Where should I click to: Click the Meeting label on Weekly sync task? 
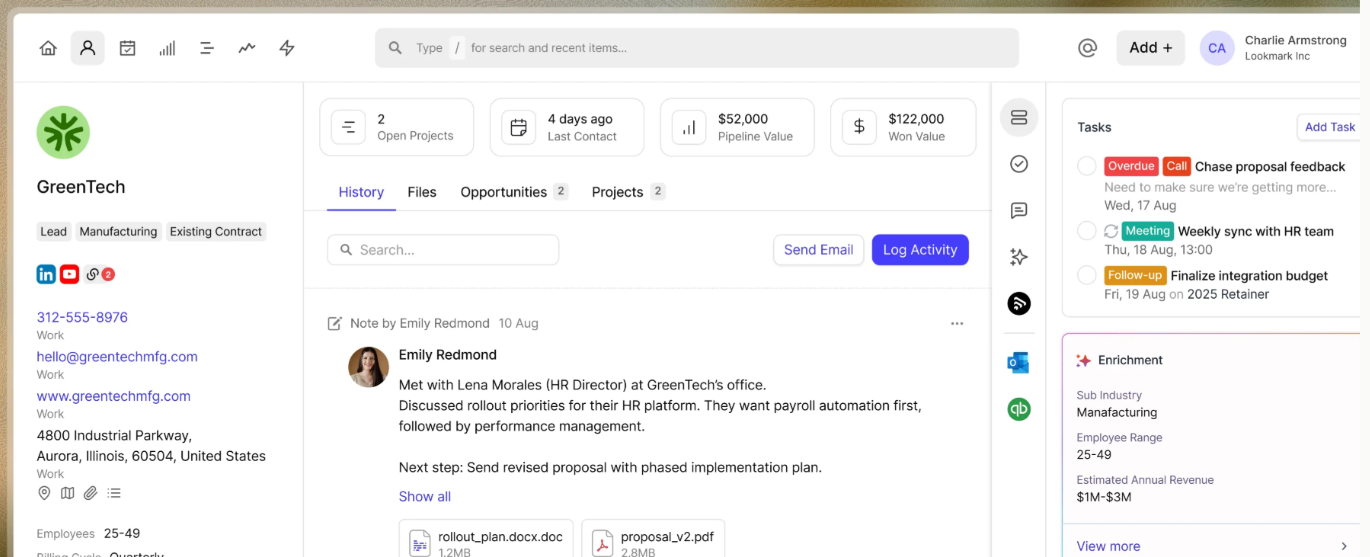(1147, 231)
